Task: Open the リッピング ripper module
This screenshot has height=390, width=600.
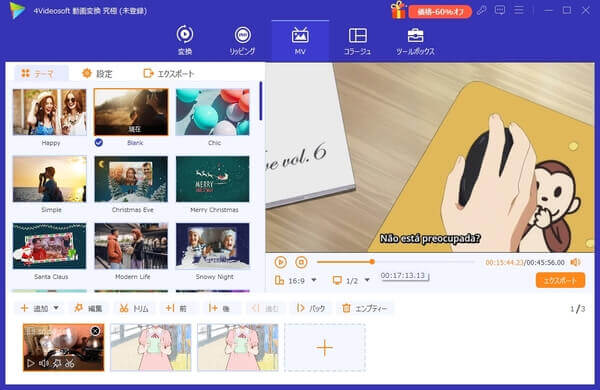Action: [x=243, y=41]
